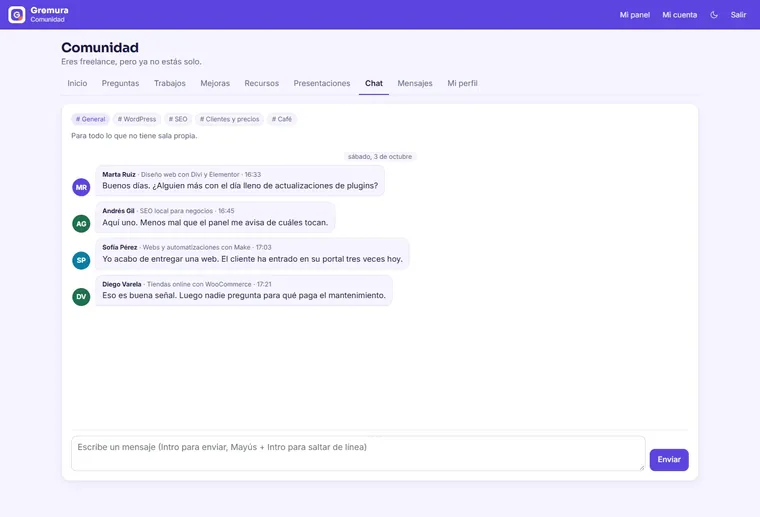Focus the Escribe un mensaje input
Viewport: 760px width, 517px height.
coord(358,454)
